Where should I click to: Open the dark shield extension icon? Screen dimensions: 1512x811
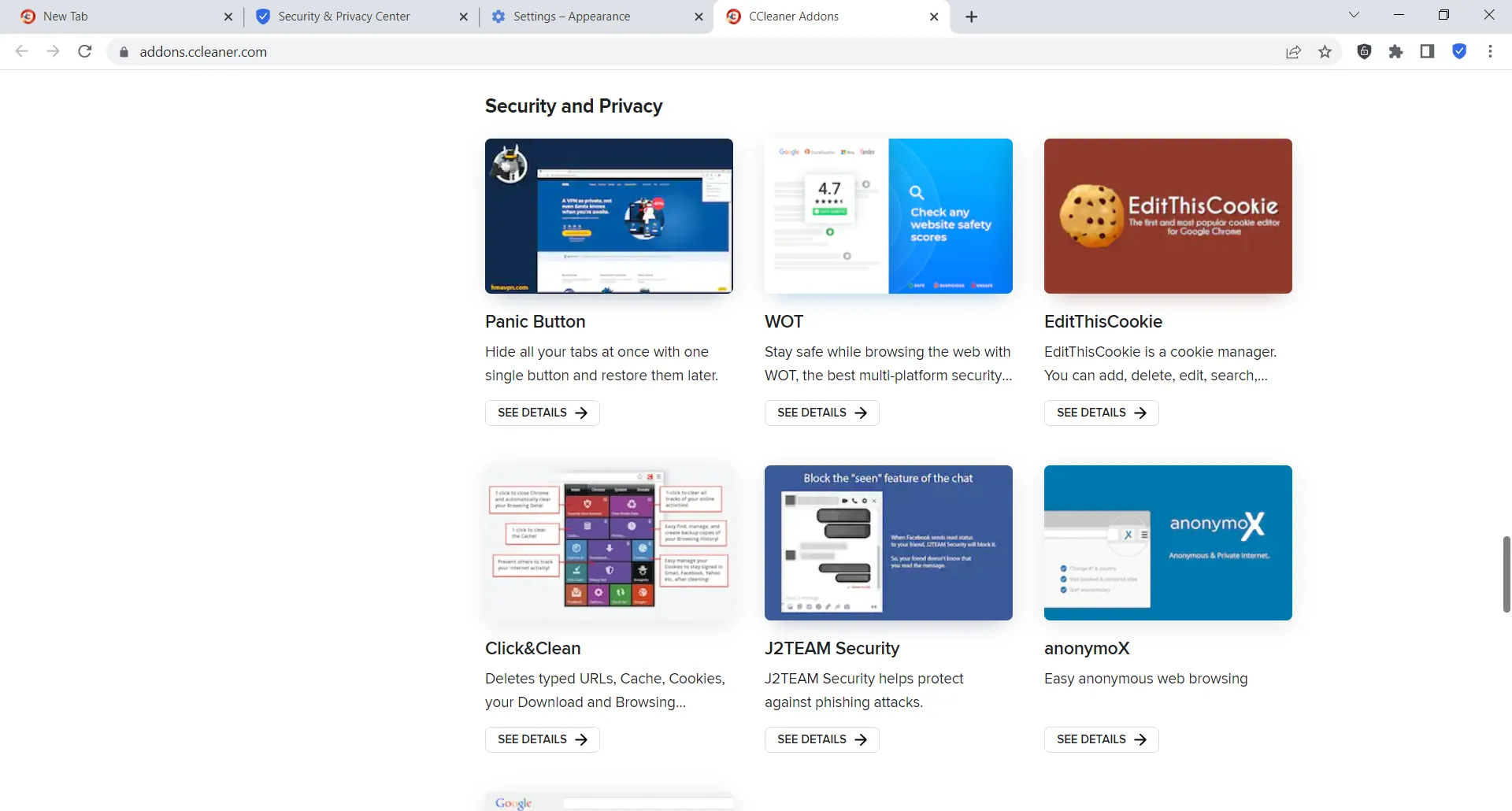(x=1365, y=52)
